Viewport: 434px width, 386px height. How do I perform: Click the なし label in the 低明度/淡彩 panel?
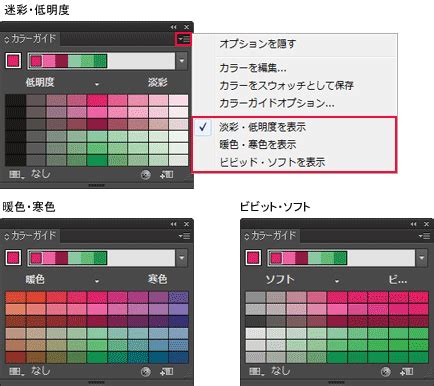tap(41, 174)
